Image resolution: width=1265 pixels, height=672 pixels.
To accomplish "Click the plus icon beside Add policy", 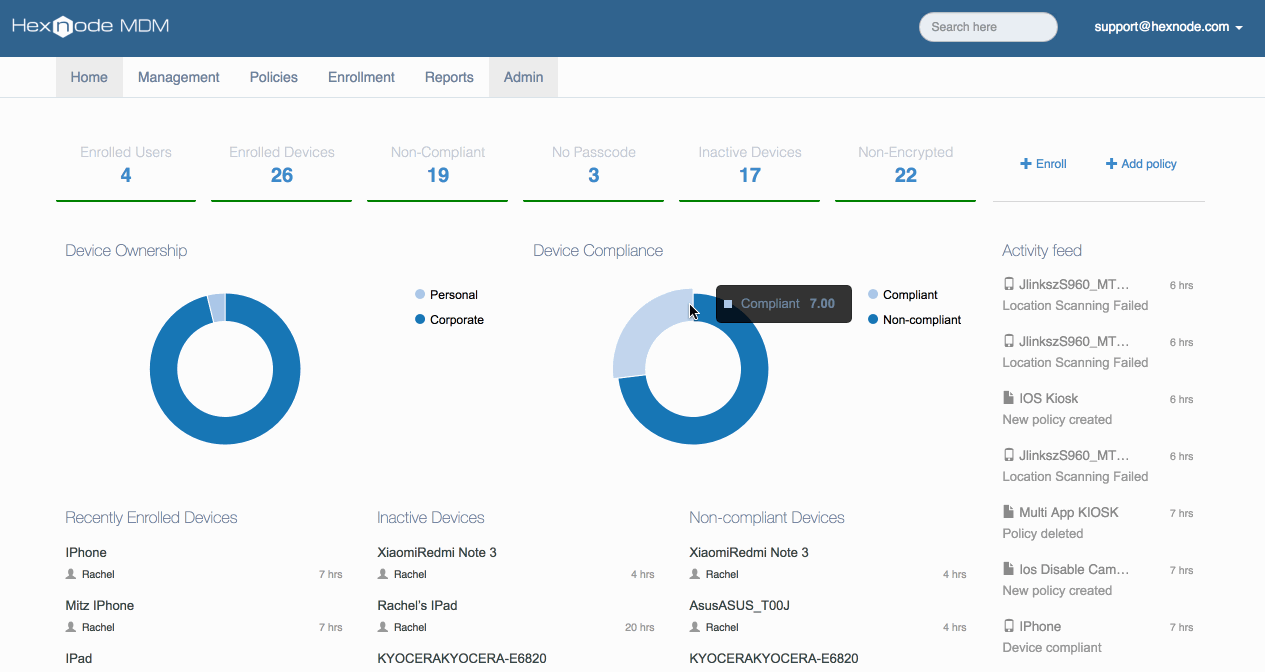I will [1111, 164].
